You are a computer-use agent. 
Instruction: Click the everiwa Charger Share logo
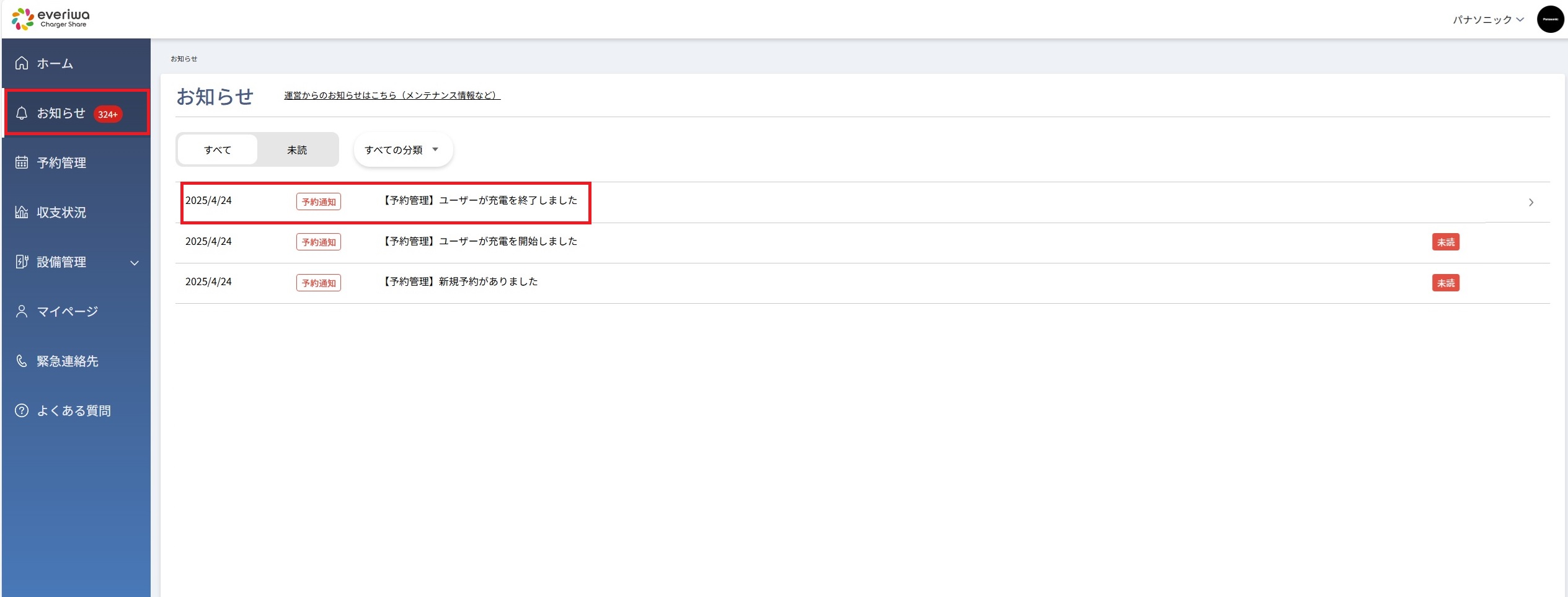coord(51,19)
